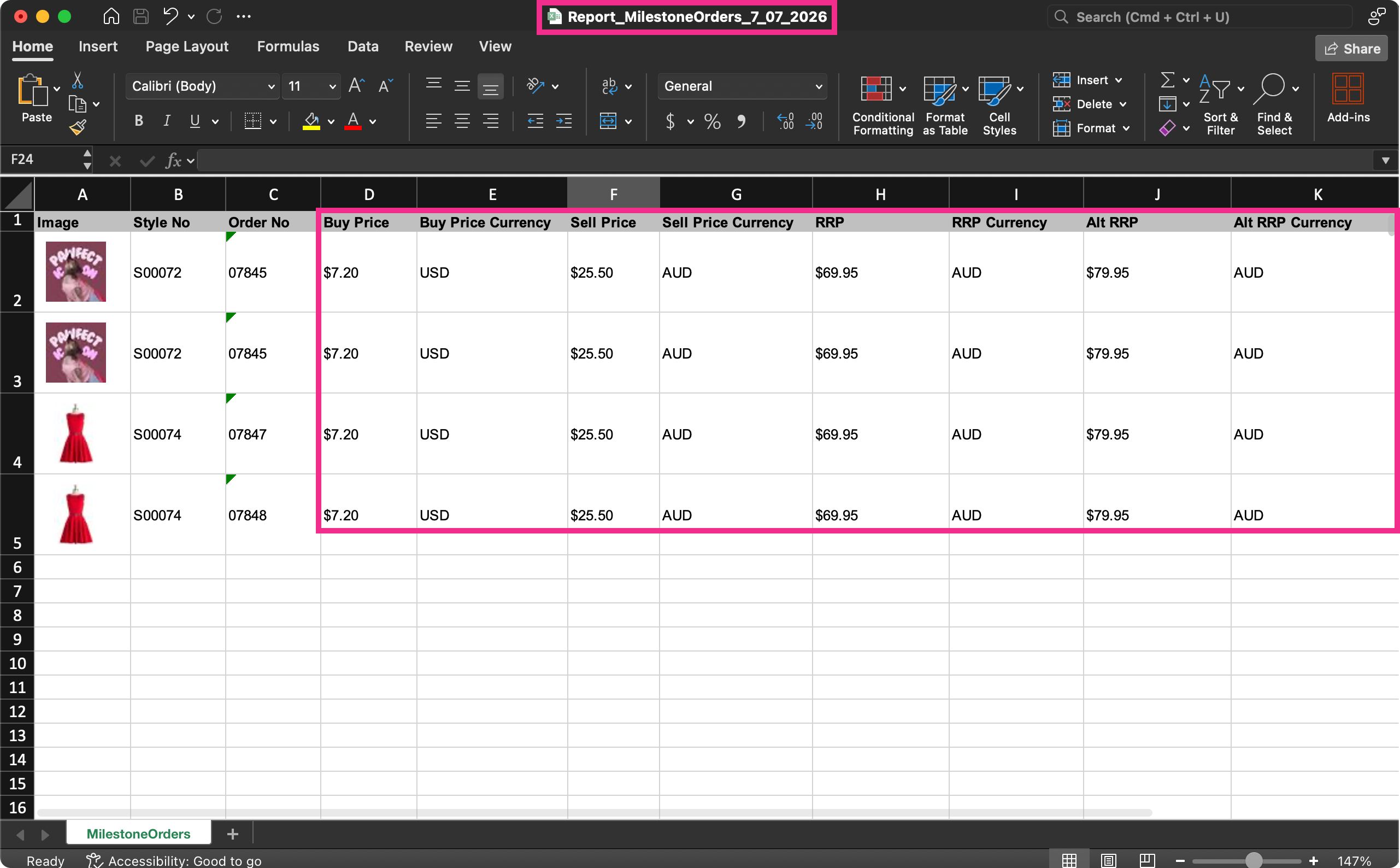This screenshot has height=868, width=1400.
Task: Open the Add-ins gallery
Action: click(1348, 98)
